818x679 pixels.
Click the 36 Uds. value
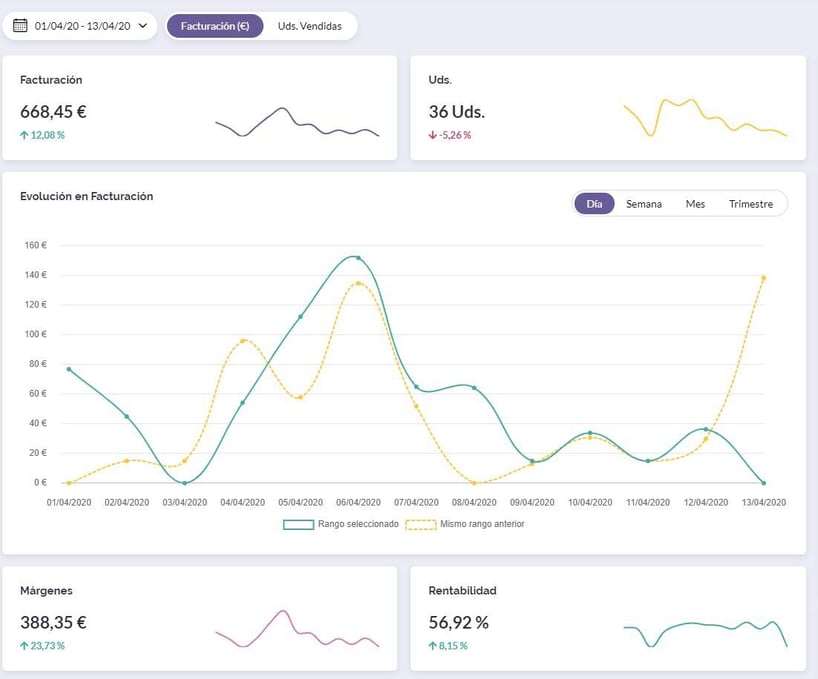[456, 112]
